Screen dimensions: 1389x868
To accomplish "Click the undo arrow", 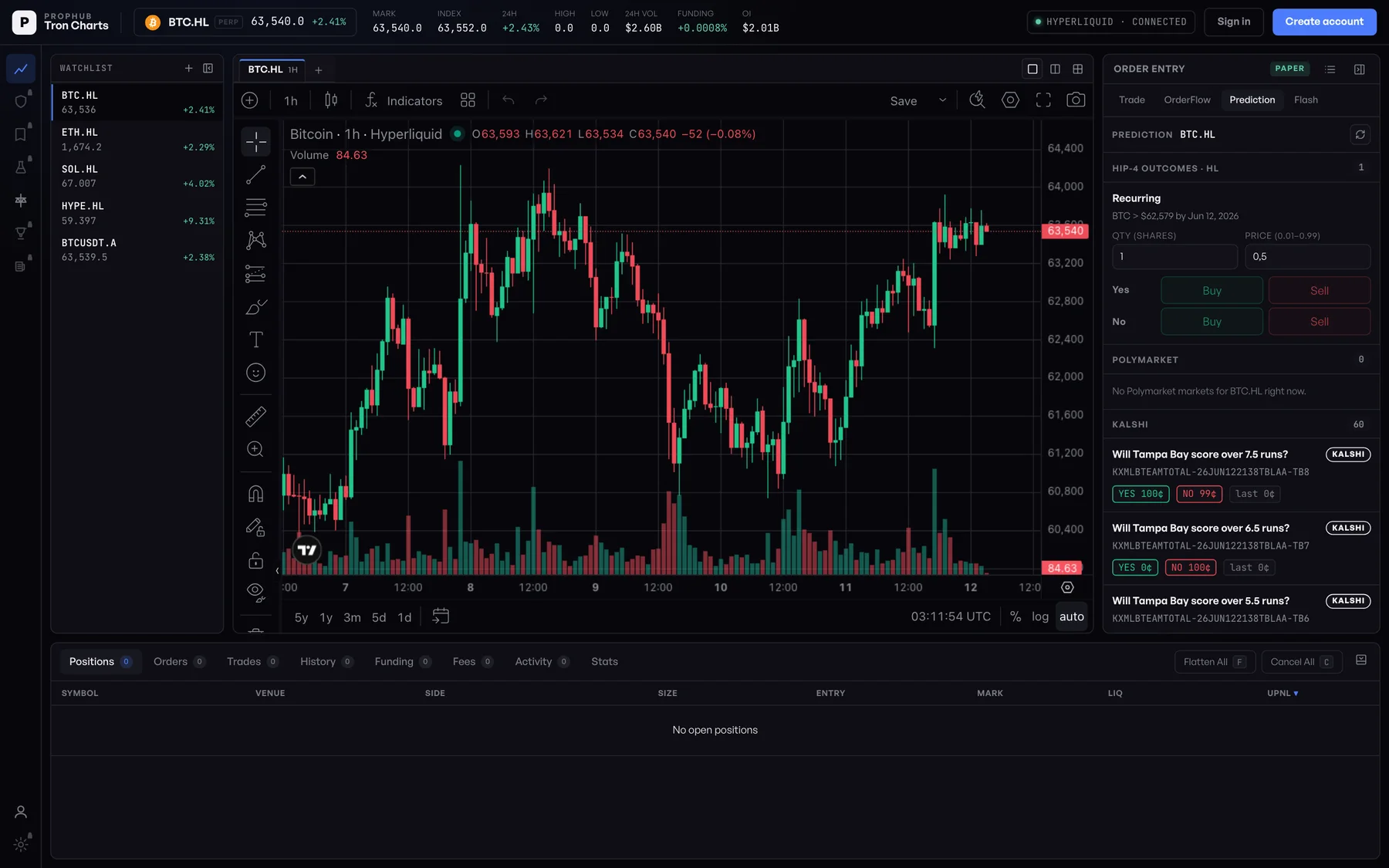I will [x=508, y=100].
